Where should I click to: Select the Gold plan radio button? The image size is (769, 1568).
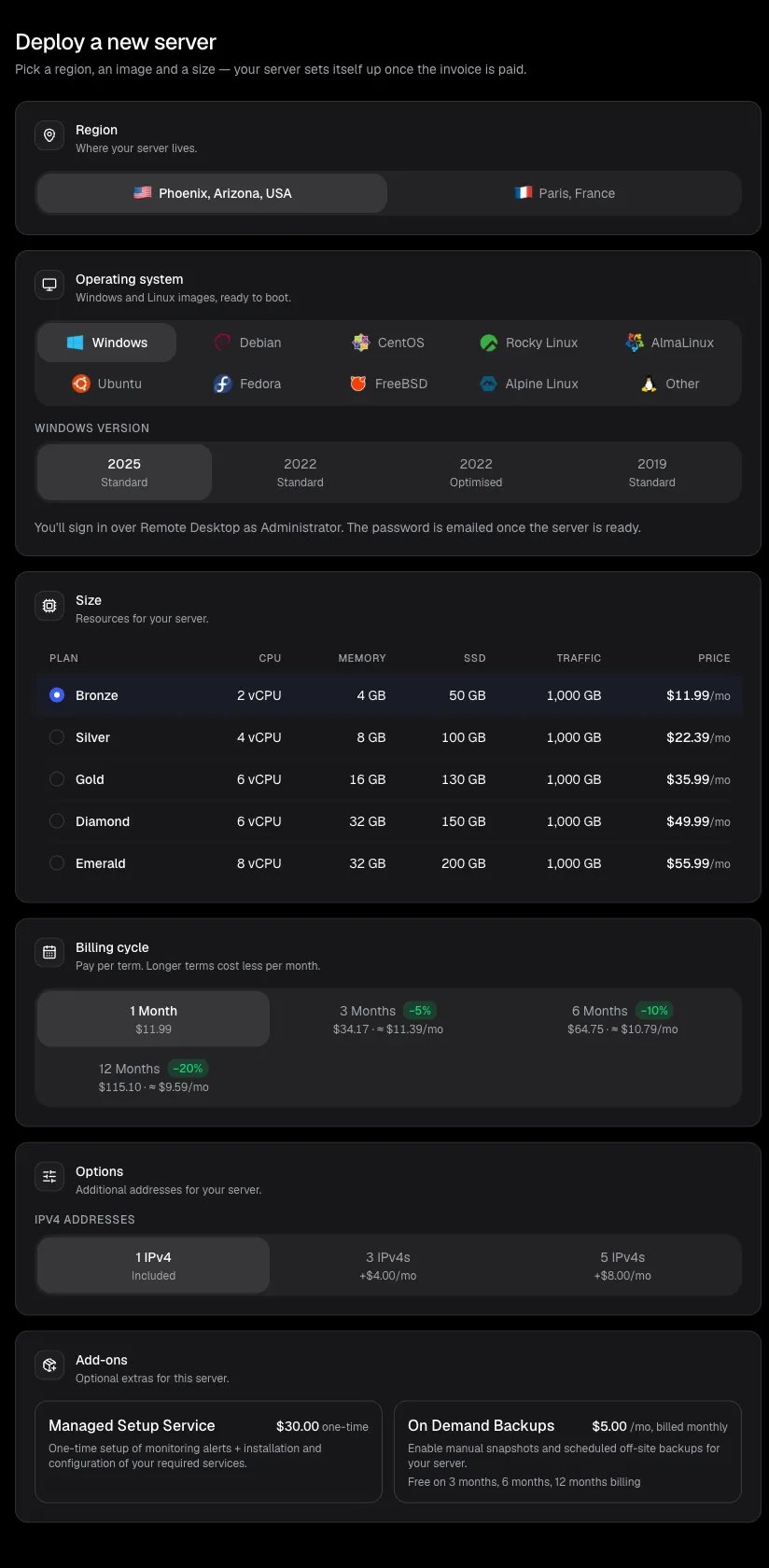[x=57, y=779]
